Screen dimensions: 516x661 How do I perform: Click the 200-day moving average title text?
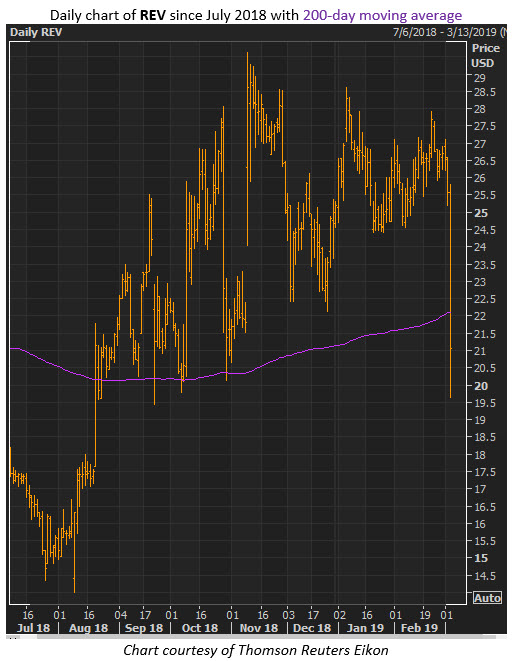(382, 15)
